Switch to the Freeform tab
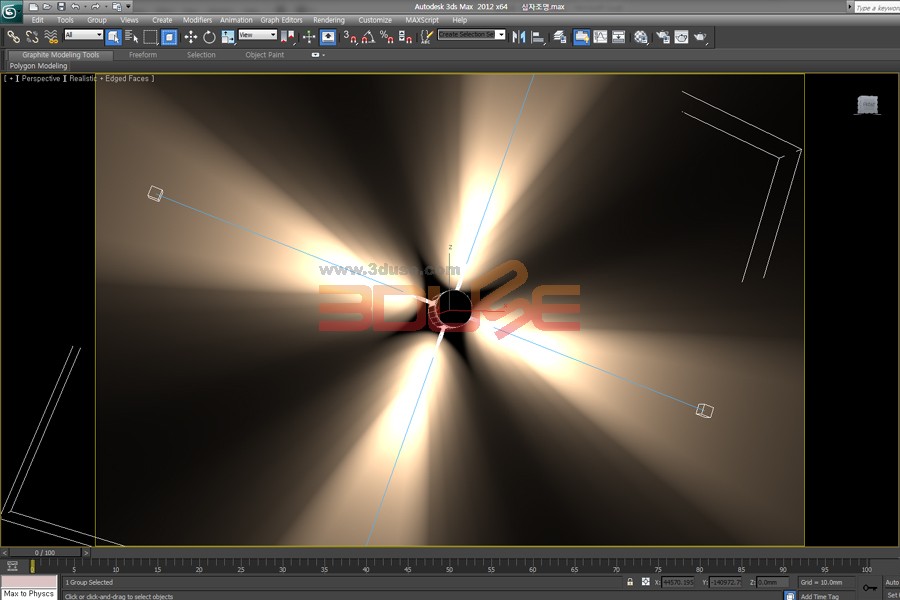This screenshot has width=900, height=600. click(143, 55)
